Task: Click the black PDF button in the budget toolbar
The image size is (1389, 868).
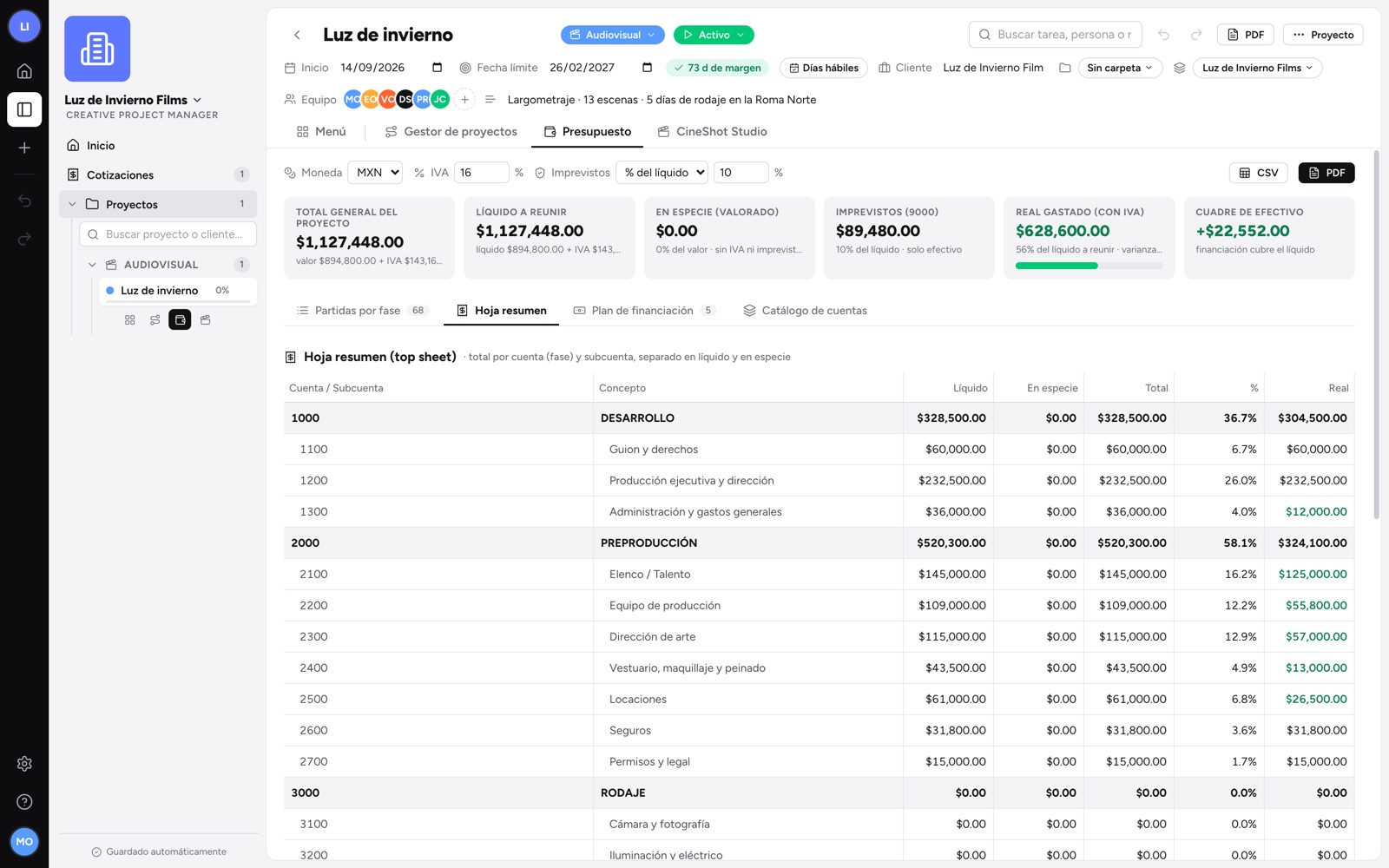Action: tap(1326, 173)
